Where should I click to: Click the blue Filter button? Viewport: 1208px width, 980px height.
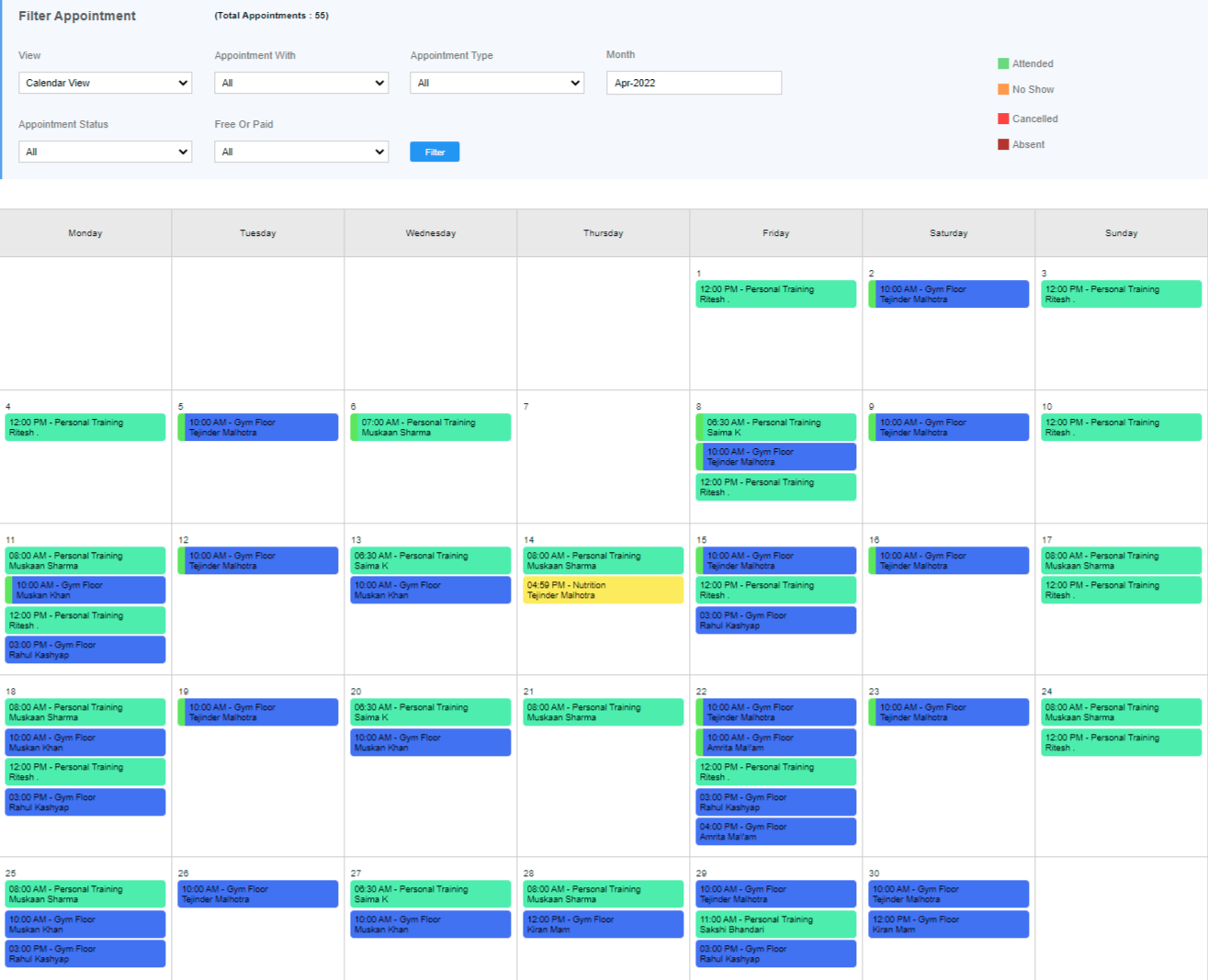tap(435, 152)
